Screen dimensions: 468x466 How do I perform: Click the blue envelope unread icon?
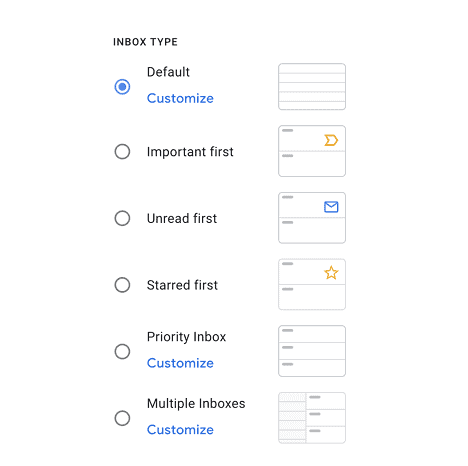coord(331,207)
